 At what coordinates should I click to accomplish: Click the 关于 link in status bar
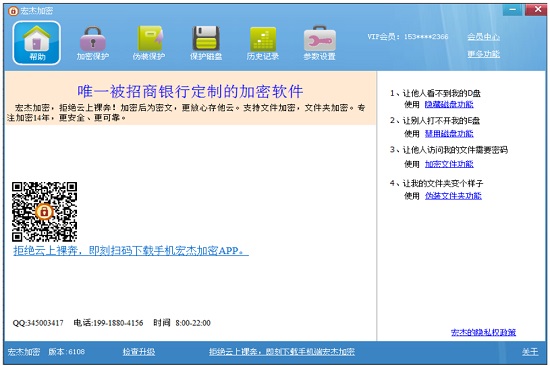click(530, 352)
